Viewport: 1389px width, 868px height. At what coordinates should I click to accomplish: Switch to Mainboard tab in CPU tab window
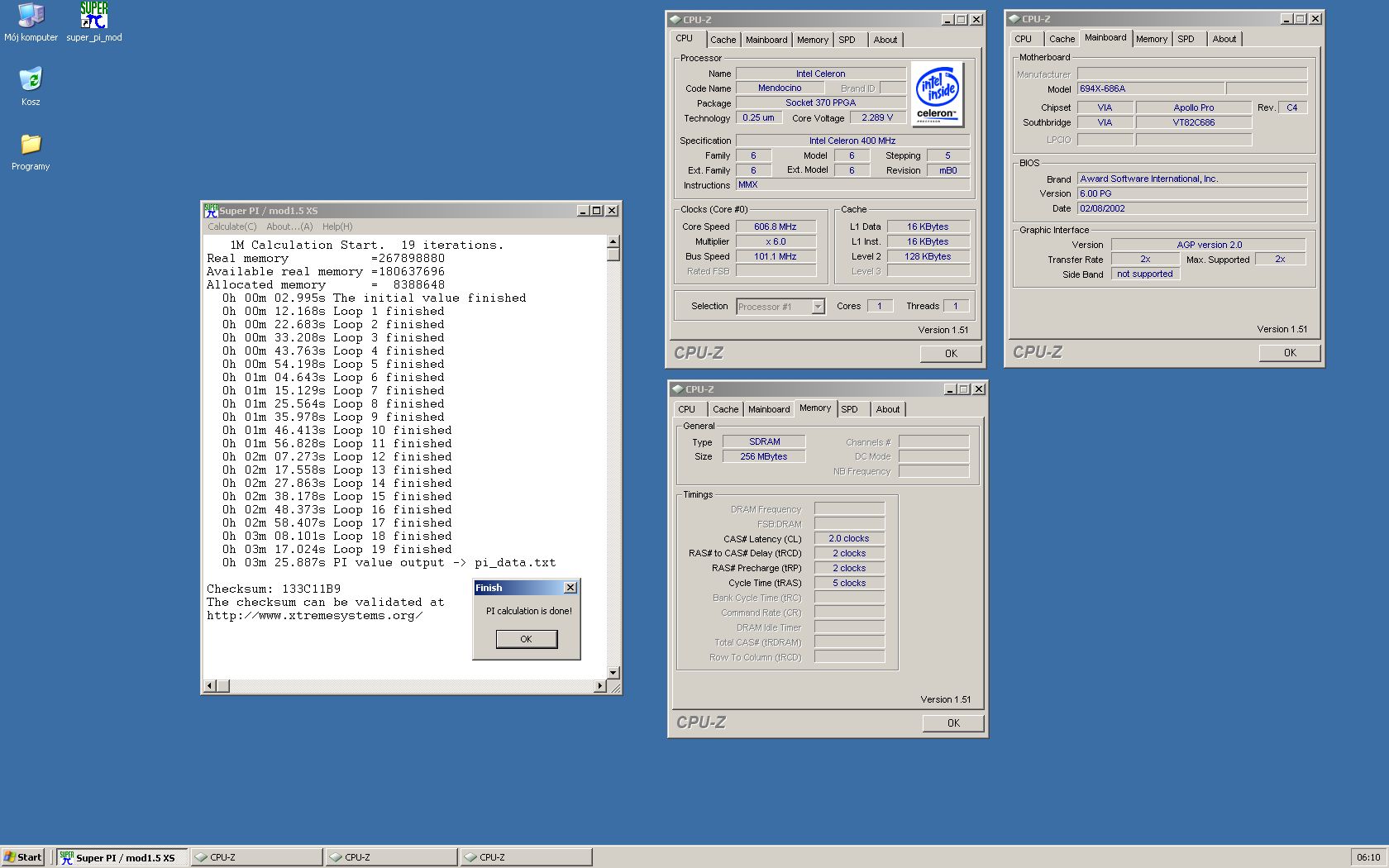pyautogui.click(x=766, y=40)
